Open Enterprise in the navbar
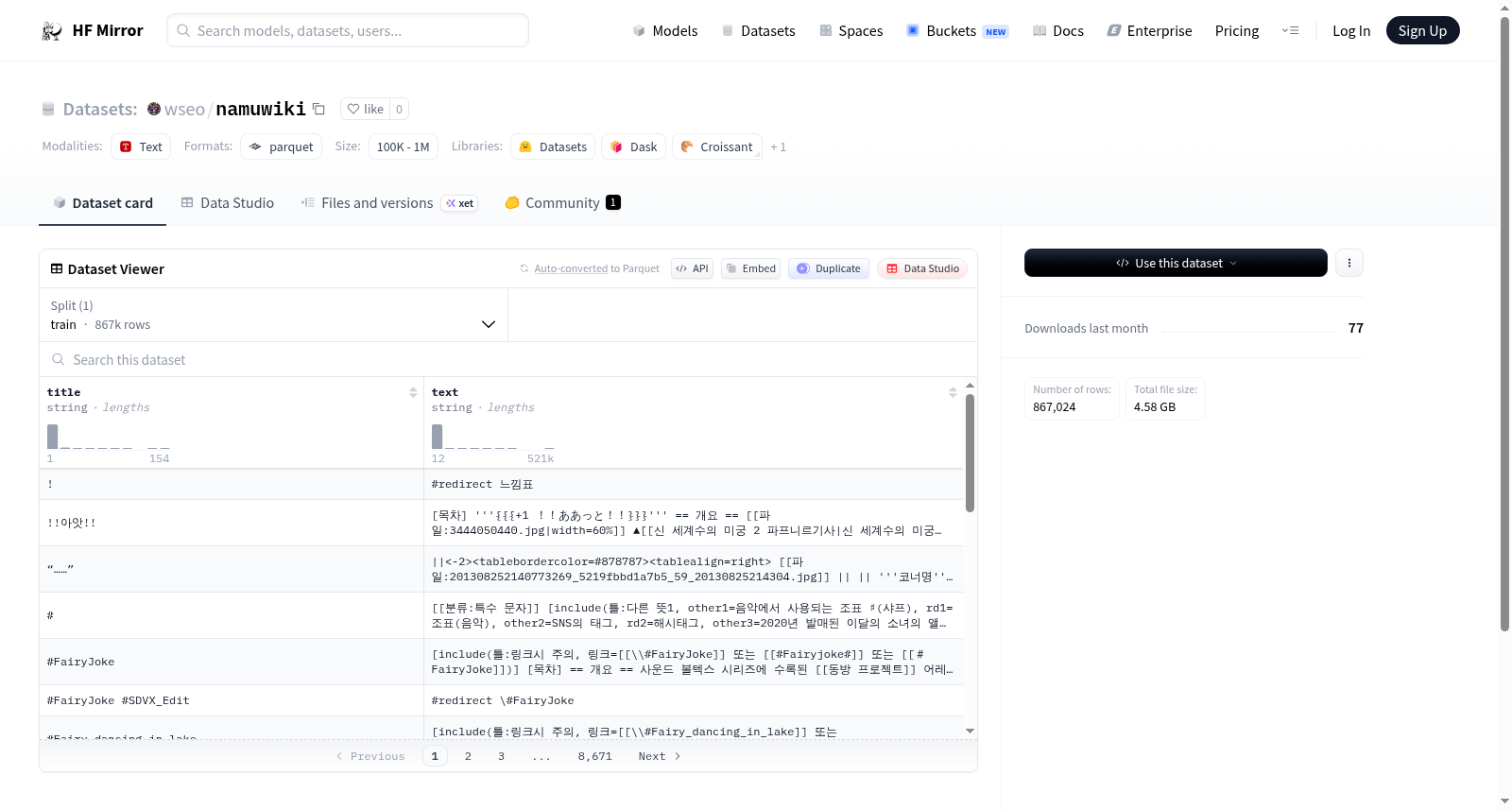The width and height of the screenshot is (1512, 810). click(1149, 31)
